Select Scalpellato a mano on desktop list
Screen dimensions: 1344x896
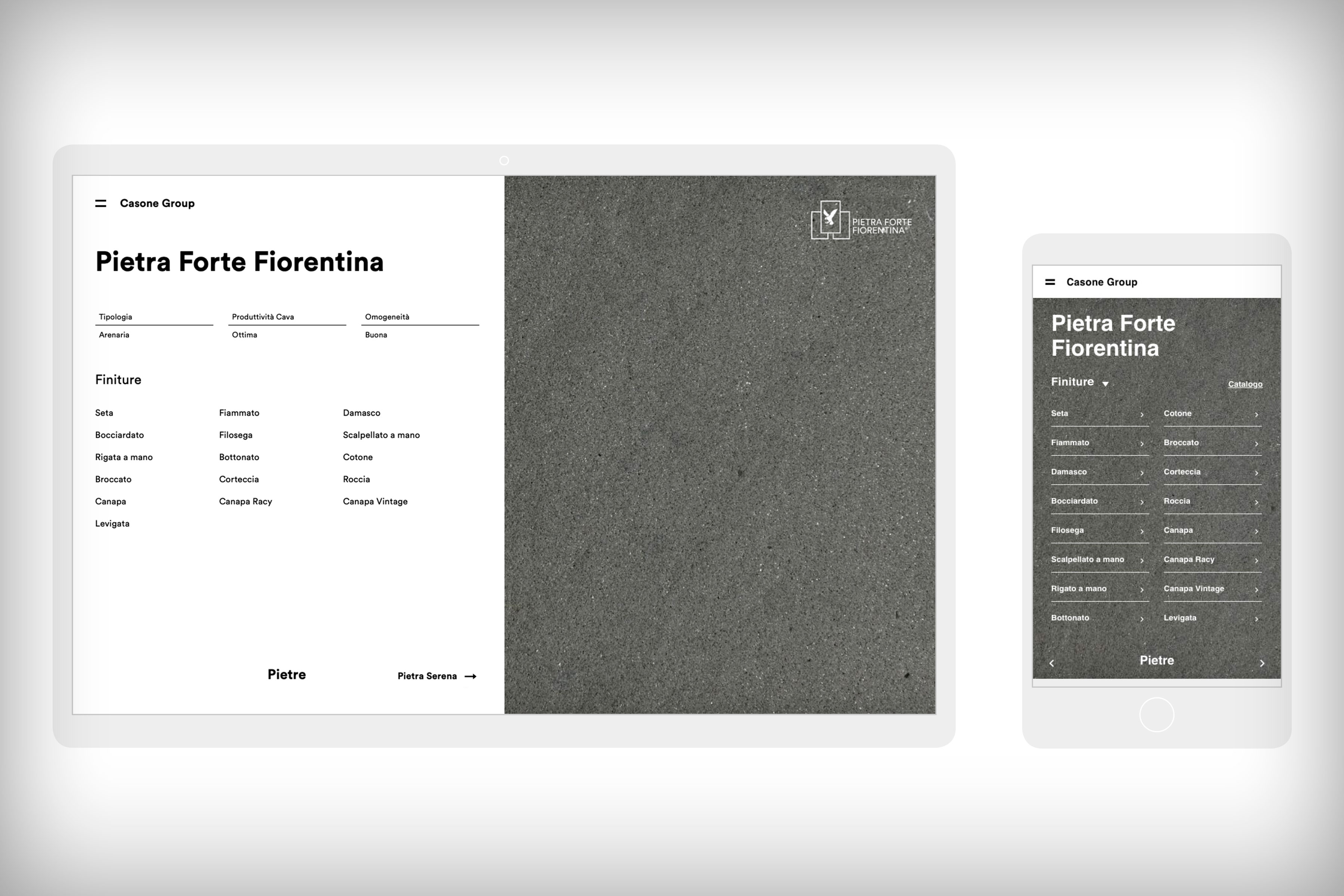pyautogui.click(x=381, y=435)
